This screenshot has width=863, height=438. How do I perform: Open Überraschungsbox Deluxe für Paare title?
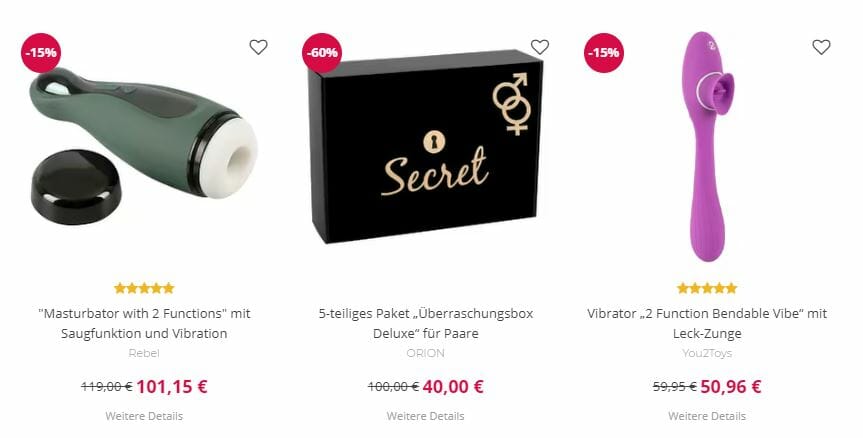click(x=426, y=324)
